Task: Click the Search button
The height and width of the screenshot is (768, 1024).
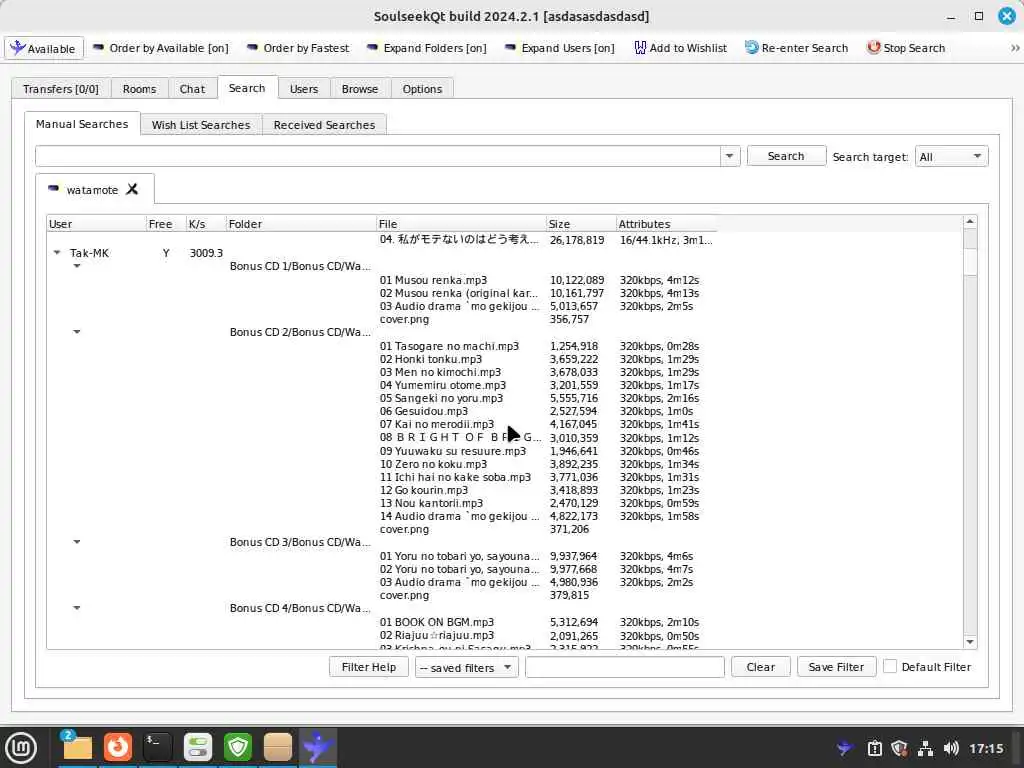Action: click(786, 156)
